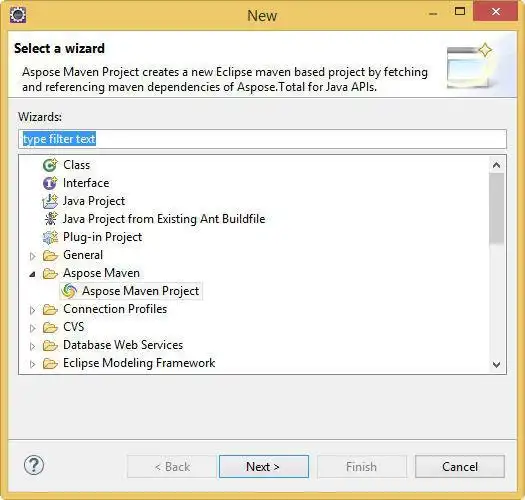This screenshot has height=500, width=525.
Task: Click the Aspose Maven Project swirl icon
Action: click(x=69, y=291)
